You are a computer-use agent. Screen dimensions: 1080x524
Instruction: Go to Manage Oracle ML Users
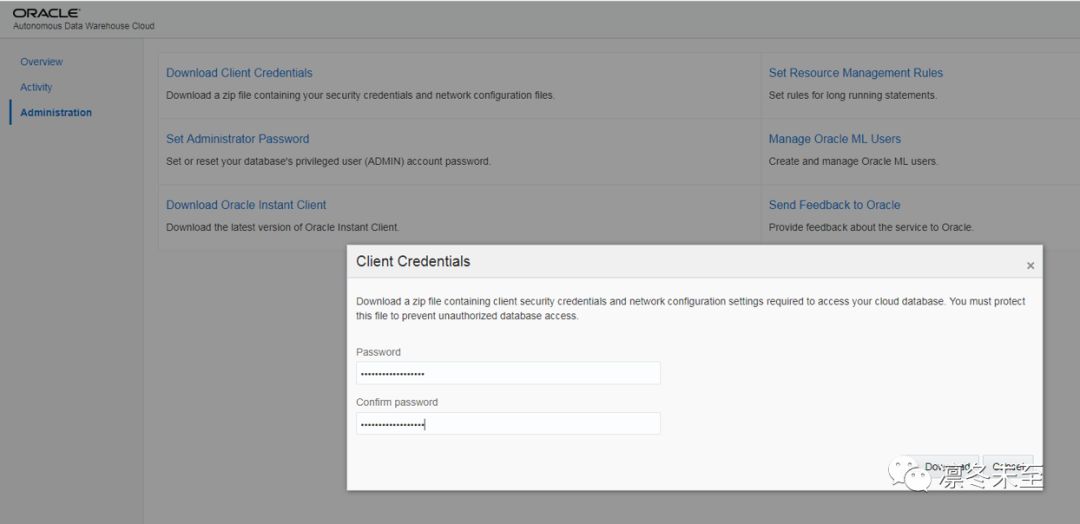pyautogui.click(x=834, y=139)
